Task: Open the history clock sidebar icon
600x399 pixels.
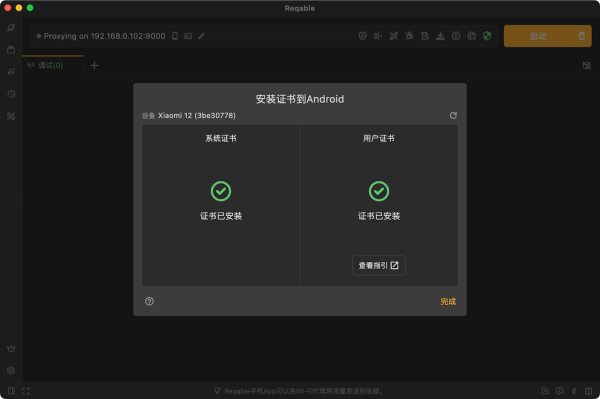Action: coord(11,94)
